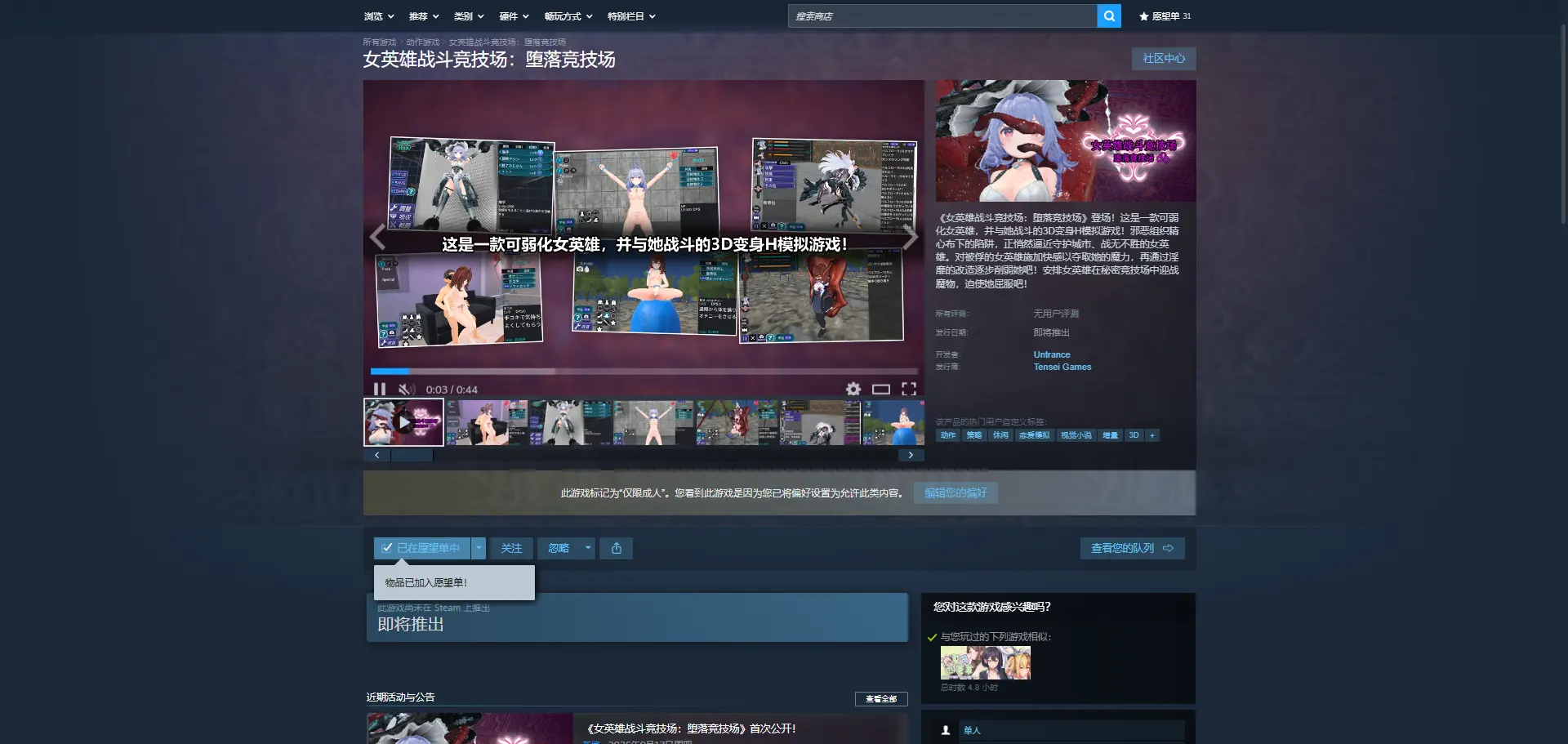Open developer Untrance link
The image size is (1568, 744).
(1052, 354)
